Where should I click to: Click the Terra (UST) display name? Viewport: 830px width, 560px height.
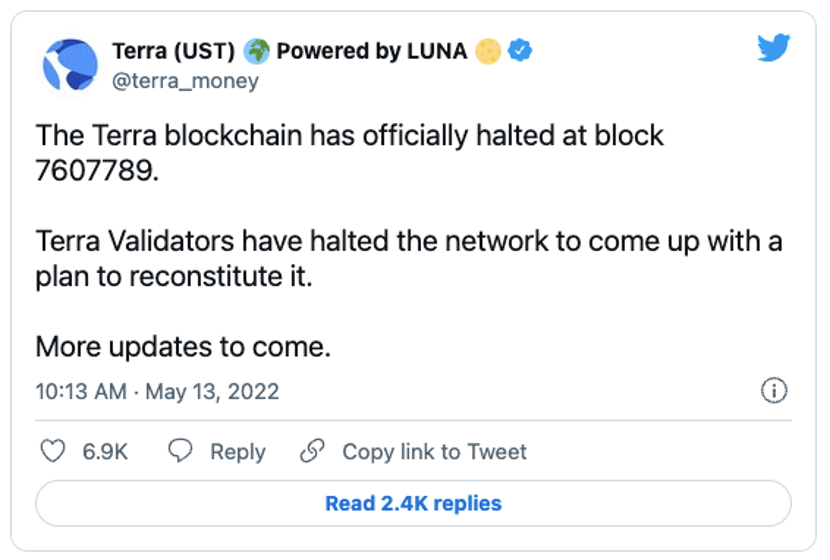click(x=174, y=51)
